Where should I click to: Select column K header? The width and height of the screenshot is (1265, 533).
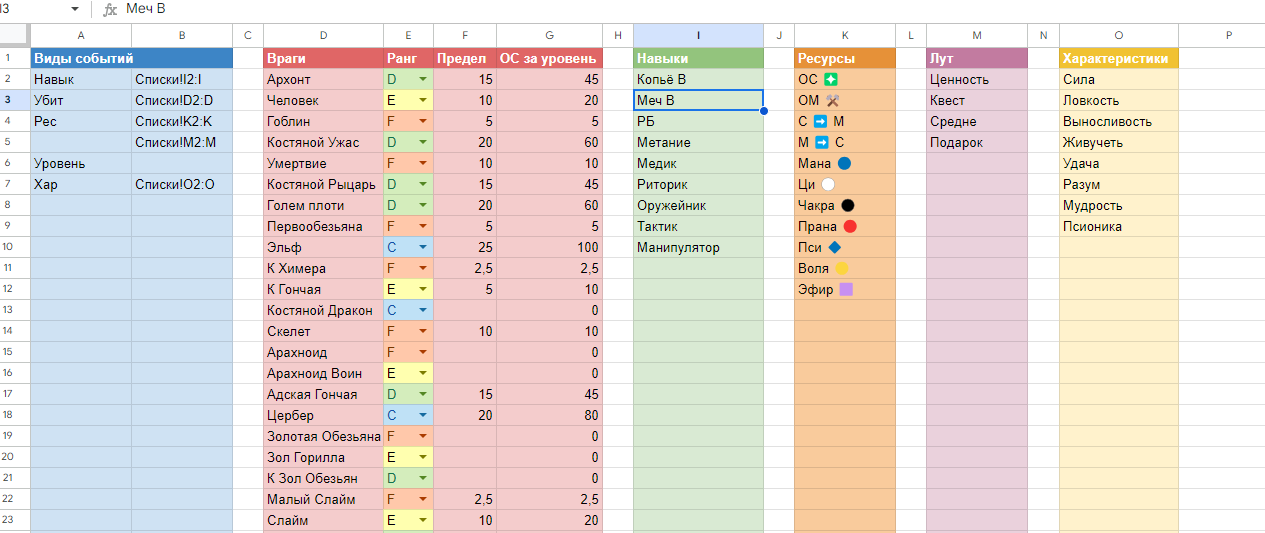pyautogui.click(x=845, y=36)
